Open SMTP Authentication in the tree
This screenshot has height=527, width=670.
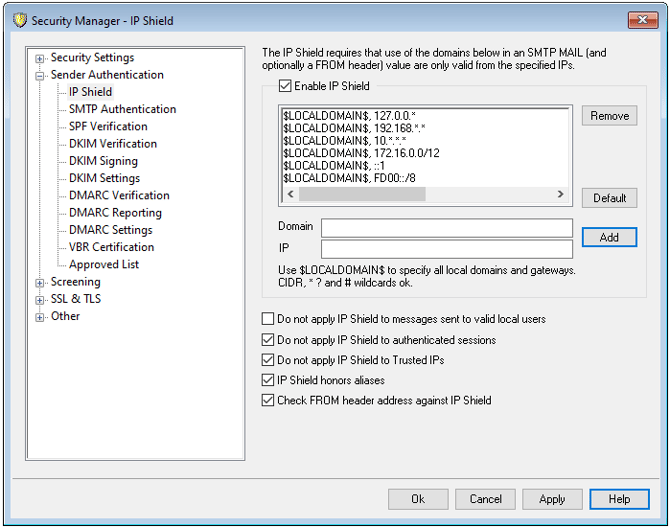(x=122, y=109)
